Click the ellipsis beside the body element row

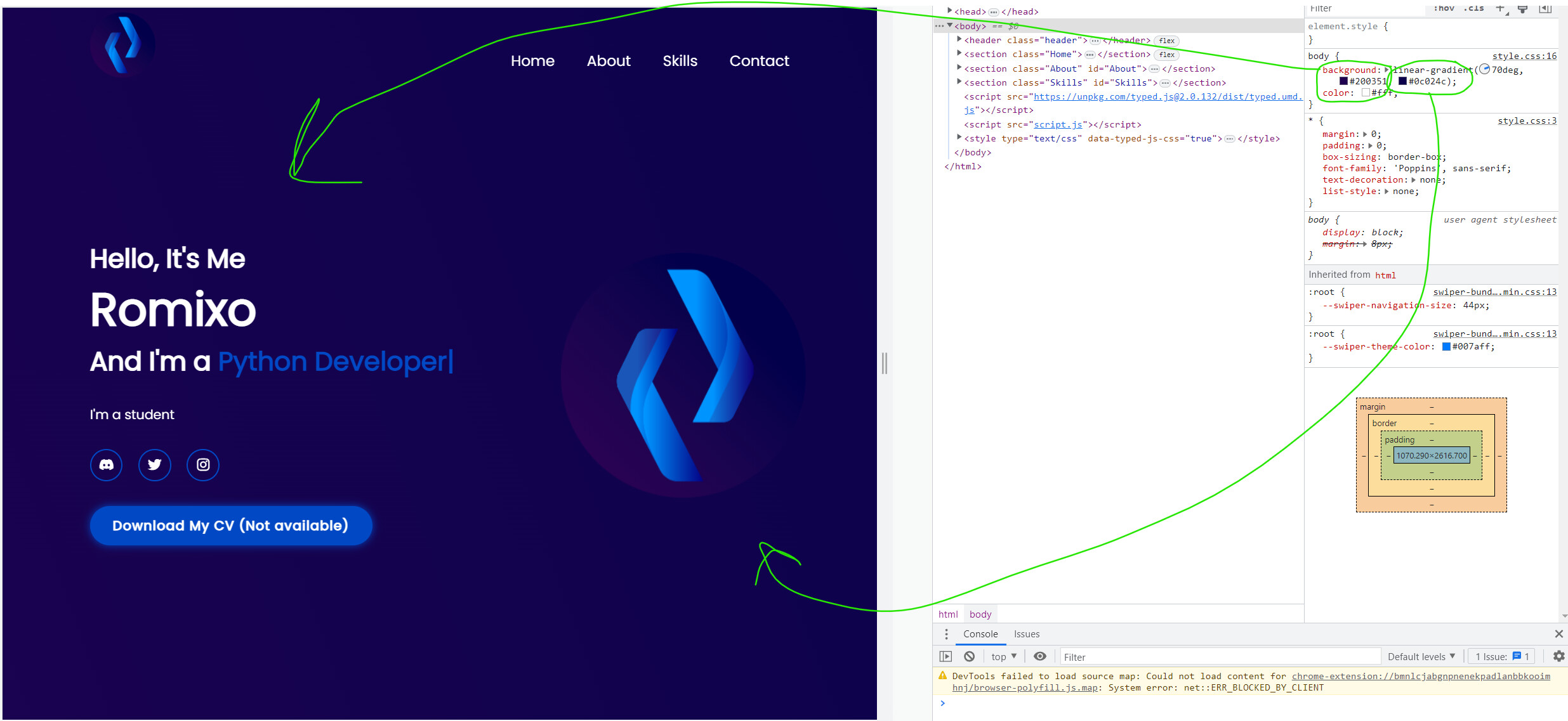[939, 26]
